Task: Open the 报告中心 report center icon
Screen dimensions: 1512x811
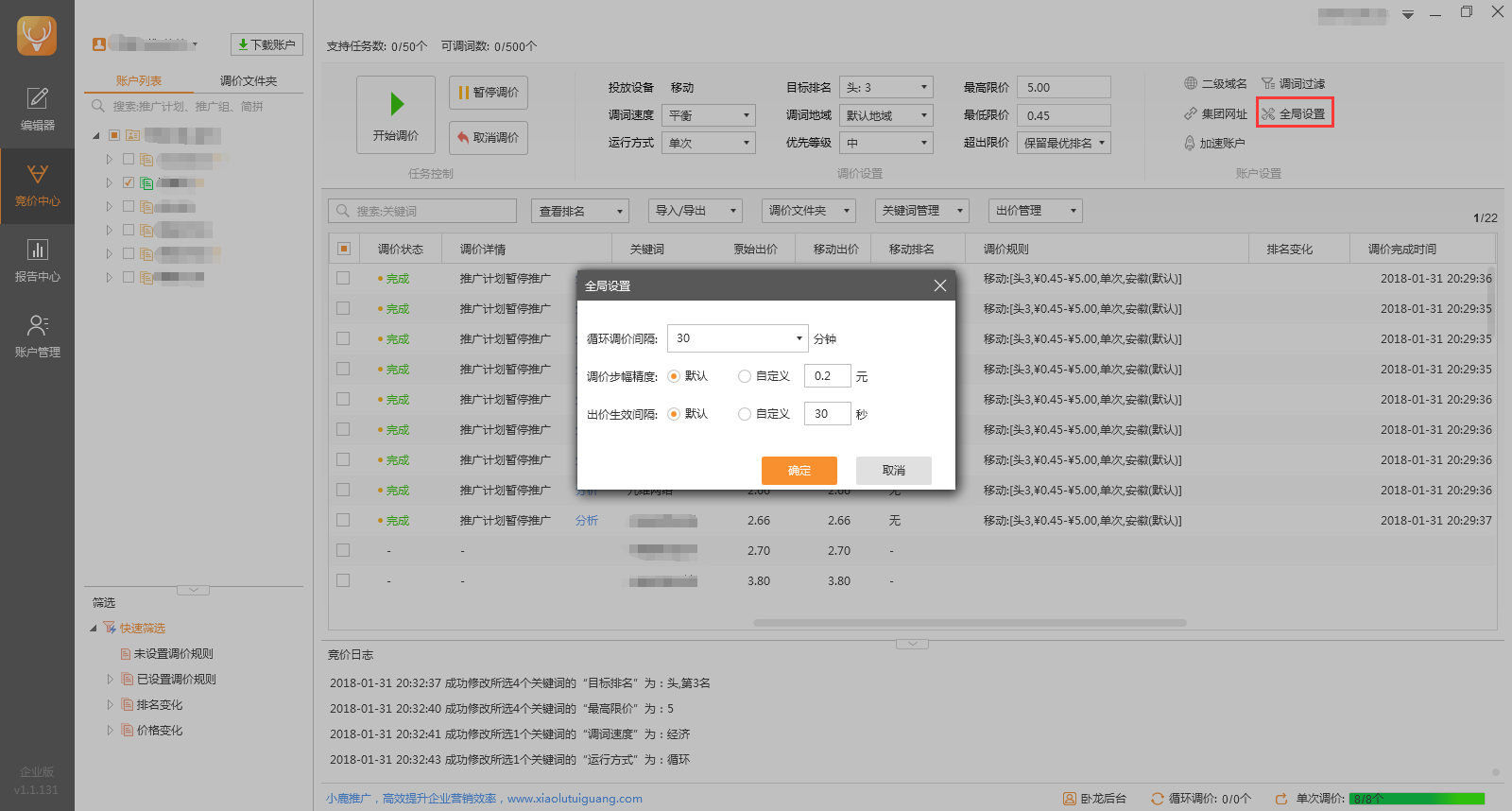Action: coord(37,250)
